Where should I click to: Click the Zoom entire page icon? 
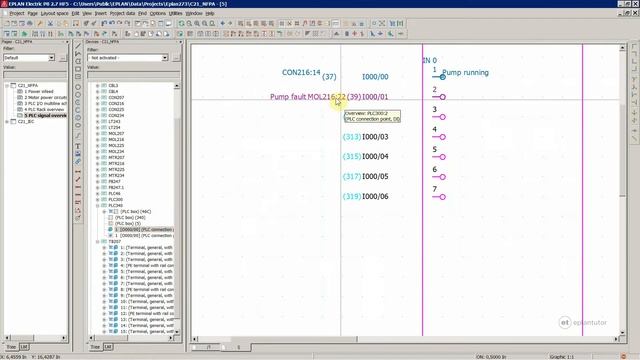(x=212, y=24)
